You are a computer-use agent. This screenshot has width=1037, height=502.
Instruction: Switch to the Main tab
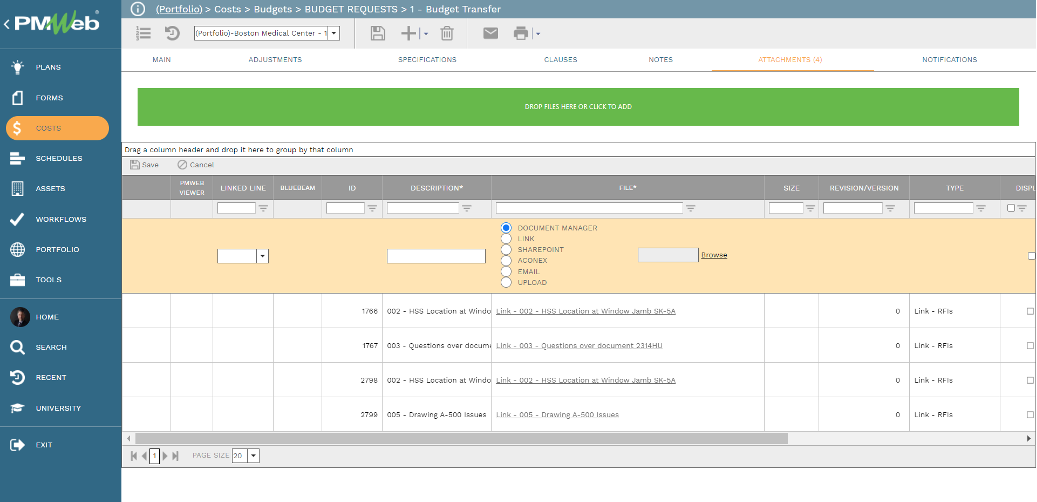coord(162,60)
